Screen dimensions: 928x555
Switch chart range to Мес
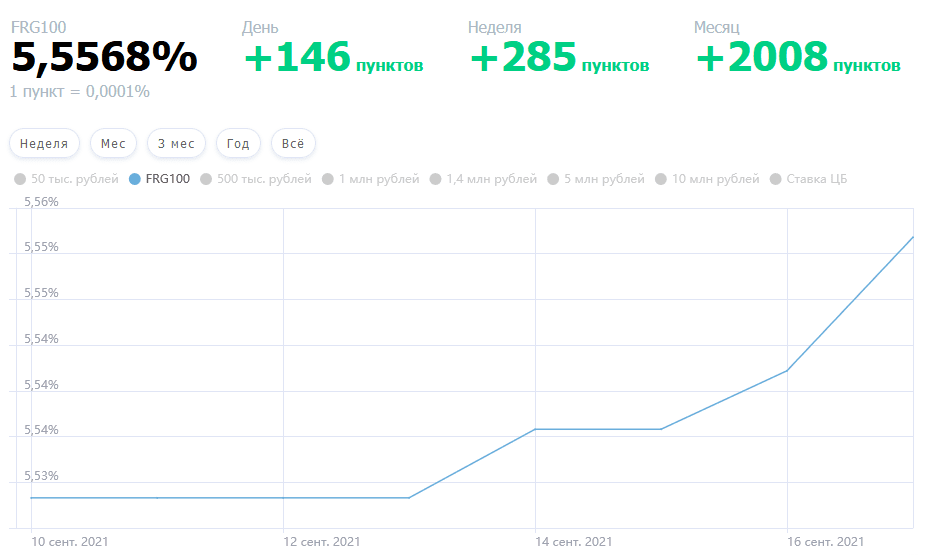click(x=113, y=144)
